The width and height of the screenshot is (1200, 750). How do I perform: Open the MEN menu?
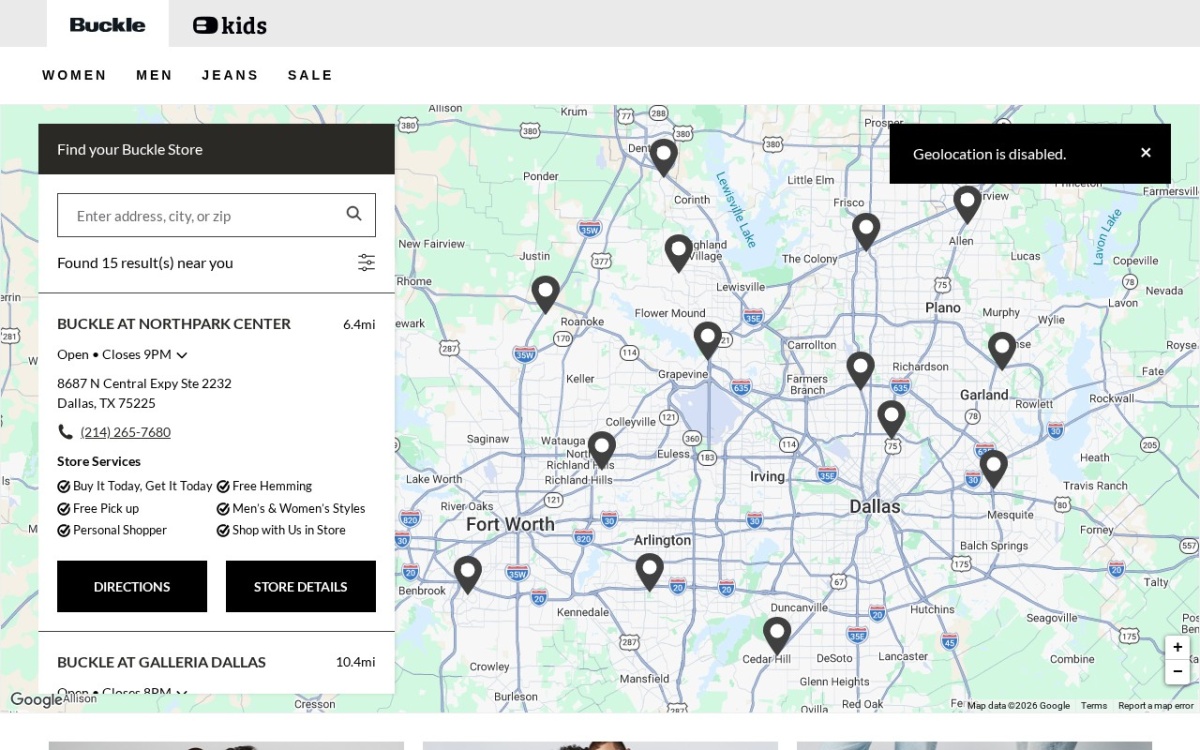(154, 75)
